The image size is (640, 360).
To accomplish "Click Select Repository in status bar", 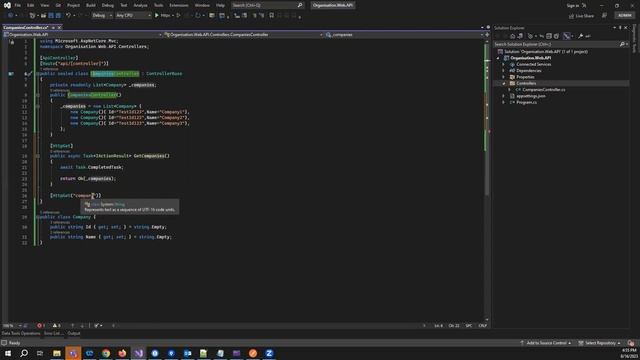I will pos(599,343).
